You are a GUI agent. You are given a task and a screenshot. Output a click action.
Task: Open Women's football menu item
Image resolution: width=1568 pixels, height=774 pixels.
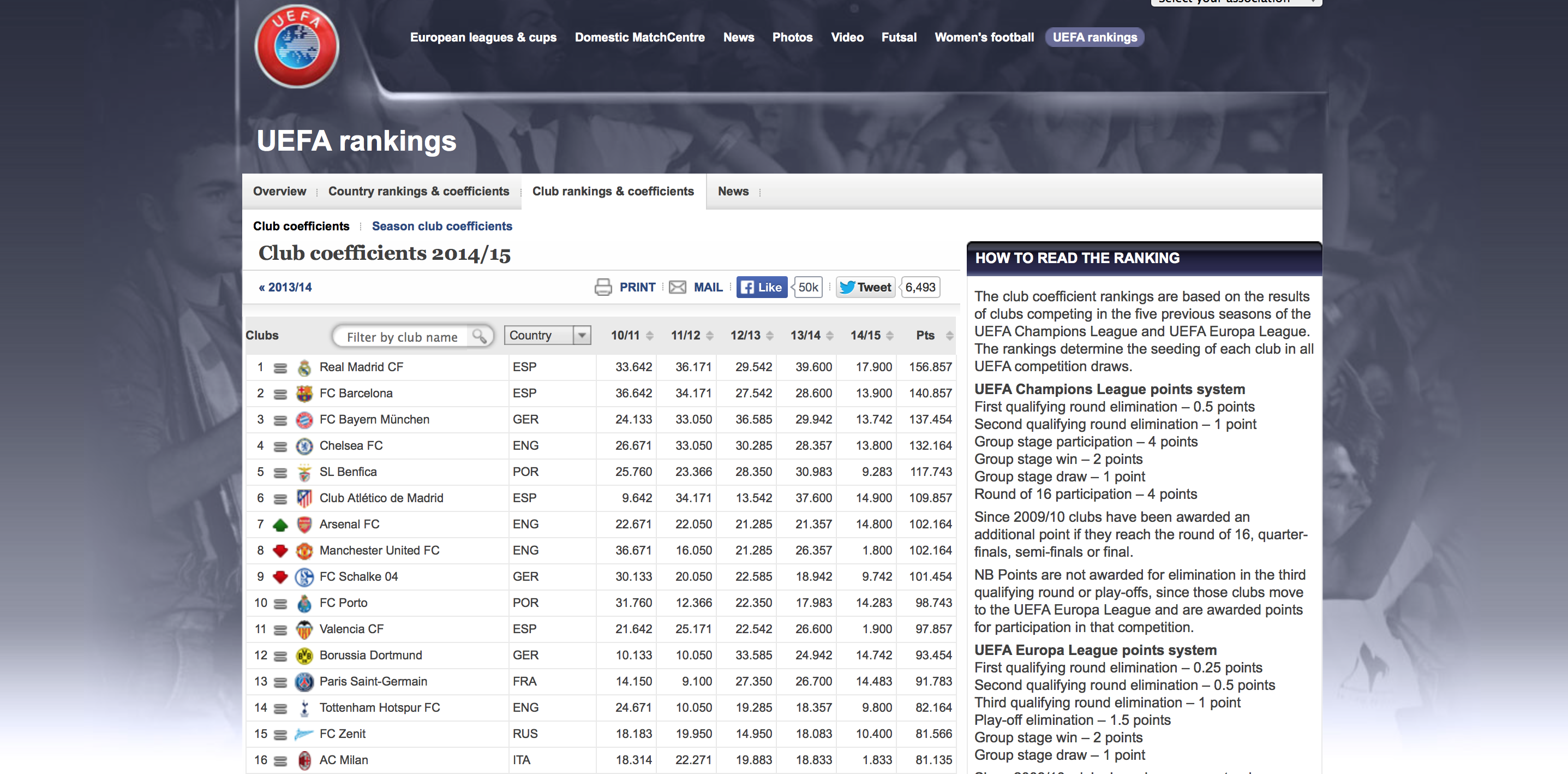coord(984,37)
